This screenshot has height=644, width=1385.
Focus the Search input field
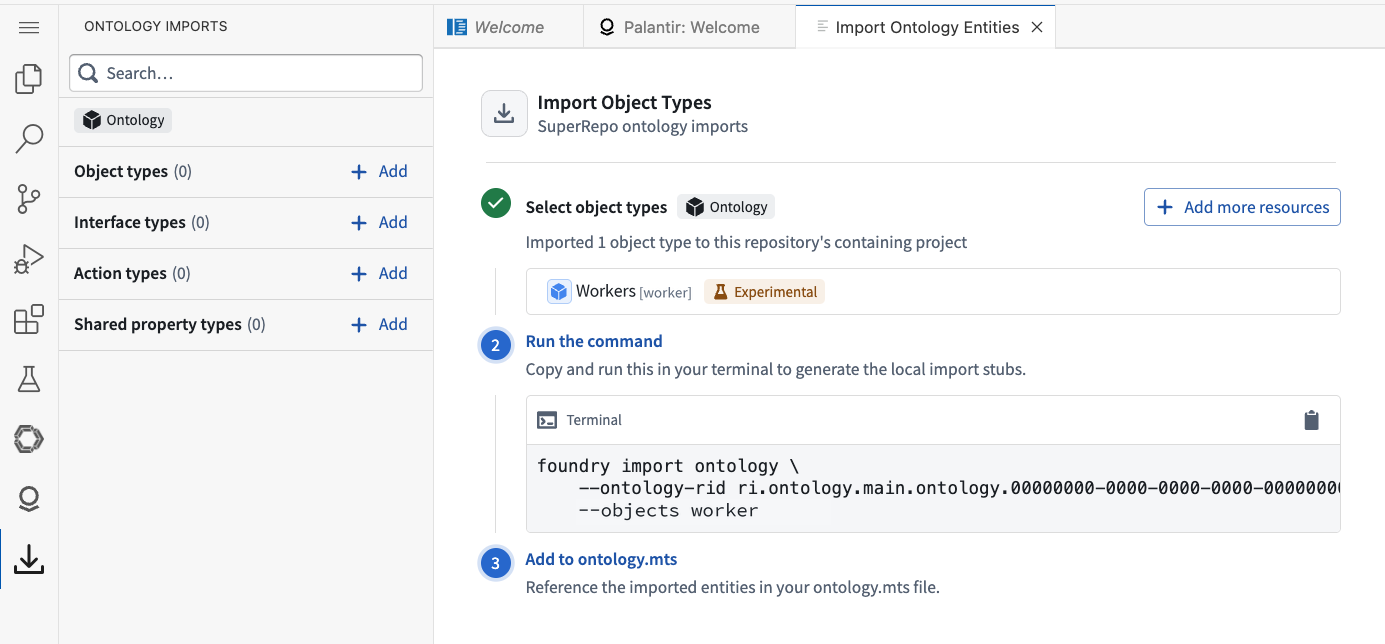[246, 73]
